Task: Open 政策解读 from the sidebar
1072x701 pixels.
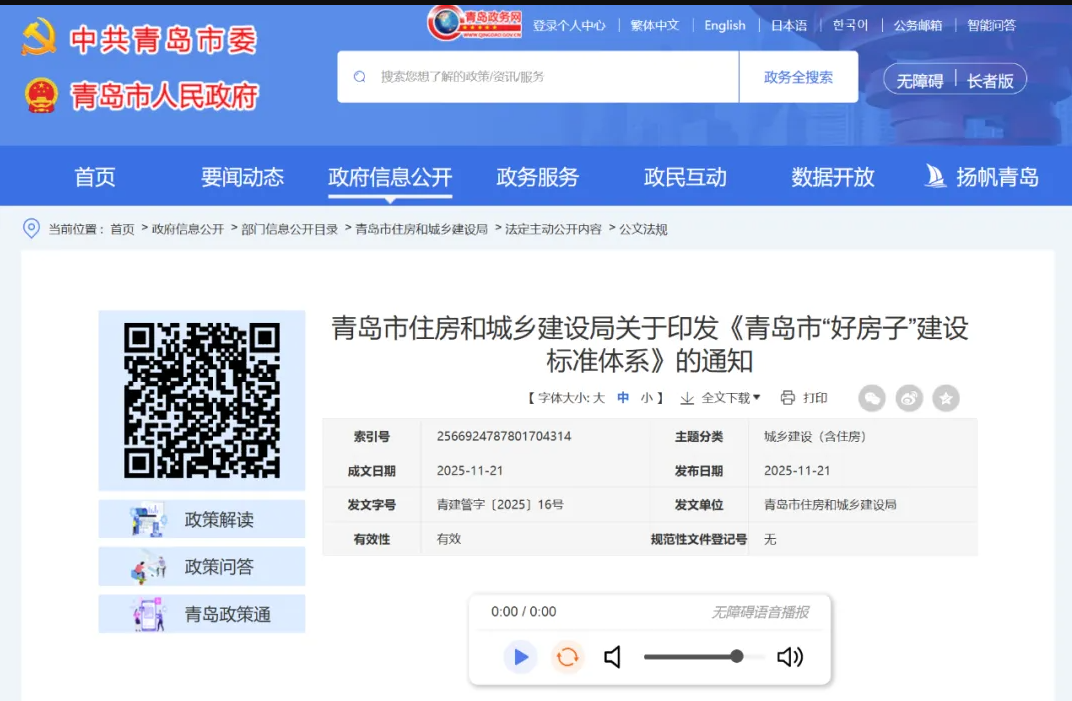Action: [x=201, y=517]
